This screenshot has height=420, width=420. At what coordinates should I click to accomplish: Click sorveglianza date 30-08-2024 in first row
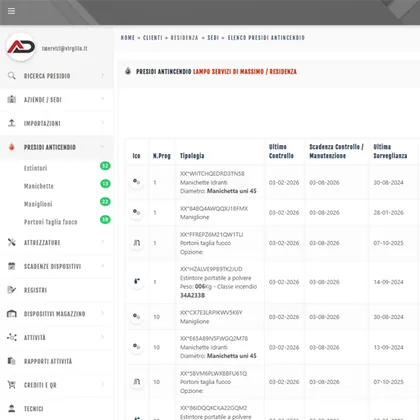[x=388, y=182]
